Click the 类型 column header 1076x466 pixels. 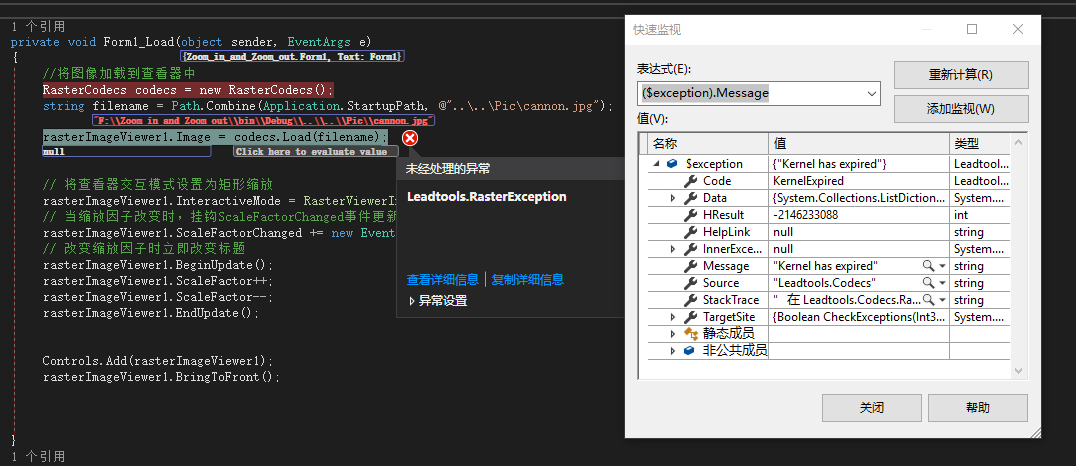pos(979,144)
